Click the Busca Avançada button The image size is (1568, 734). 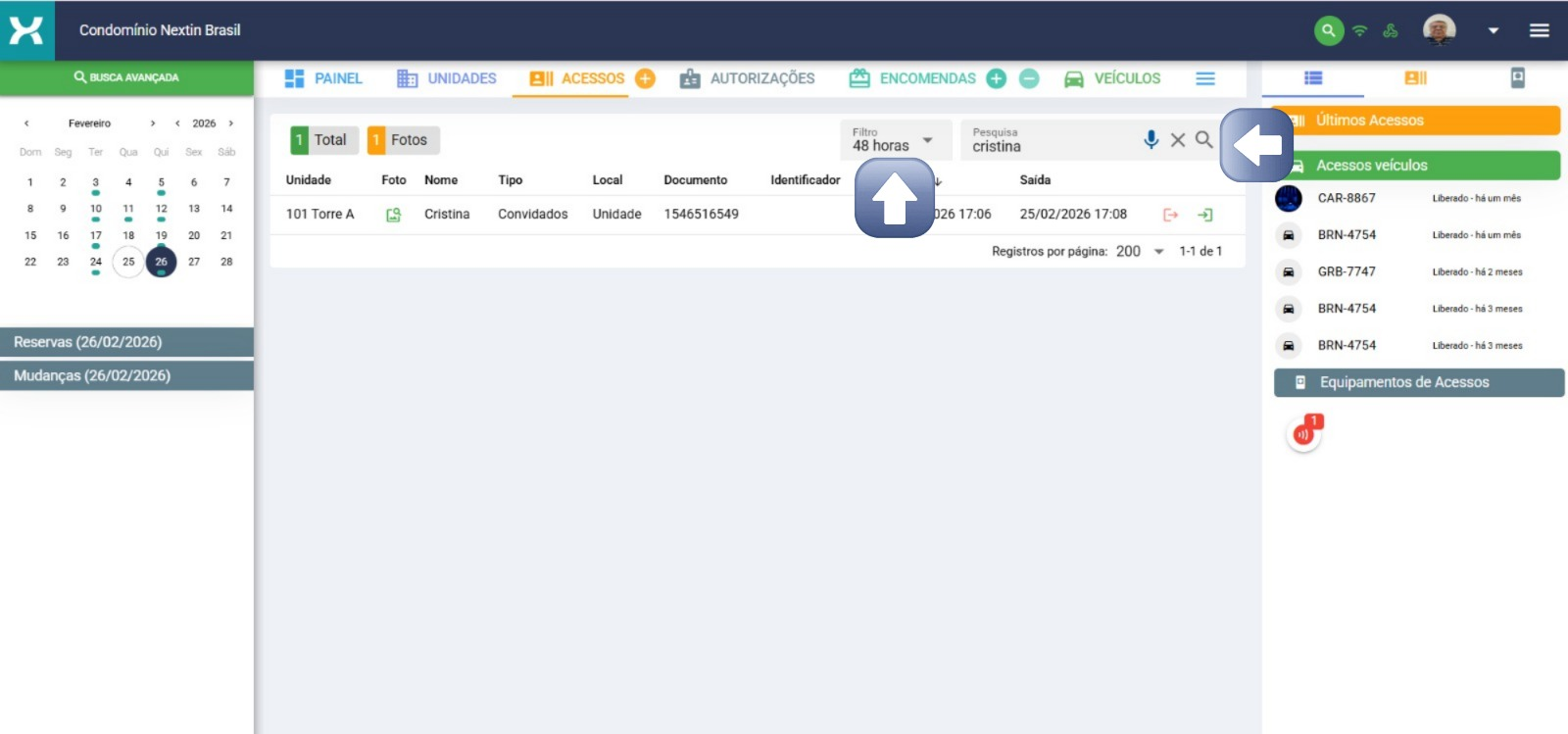pos(126,77)
